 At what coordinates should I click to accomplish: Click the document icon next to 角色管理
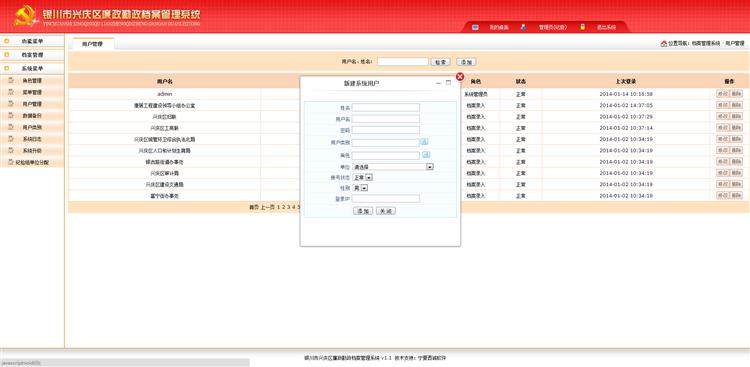point(11,80)
